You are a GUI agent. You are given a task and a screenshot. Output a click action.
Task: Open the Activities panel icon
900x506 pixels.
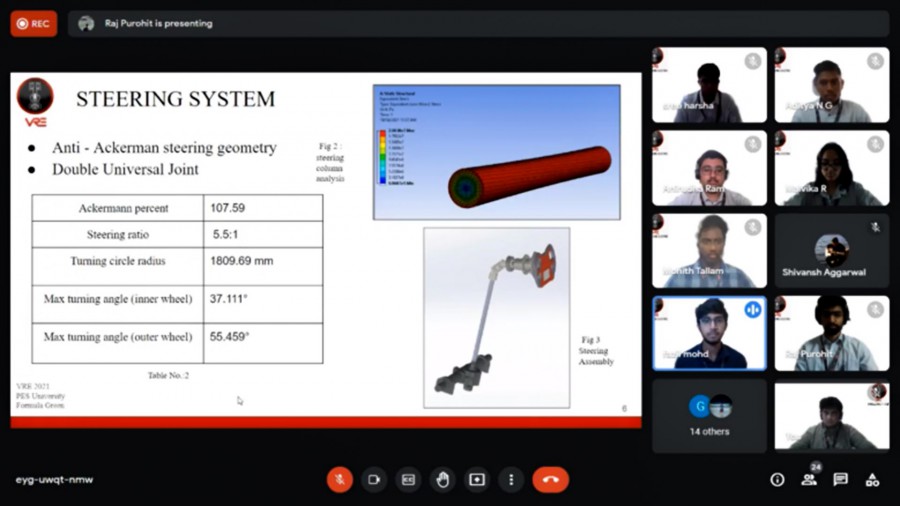pos(873,480)
